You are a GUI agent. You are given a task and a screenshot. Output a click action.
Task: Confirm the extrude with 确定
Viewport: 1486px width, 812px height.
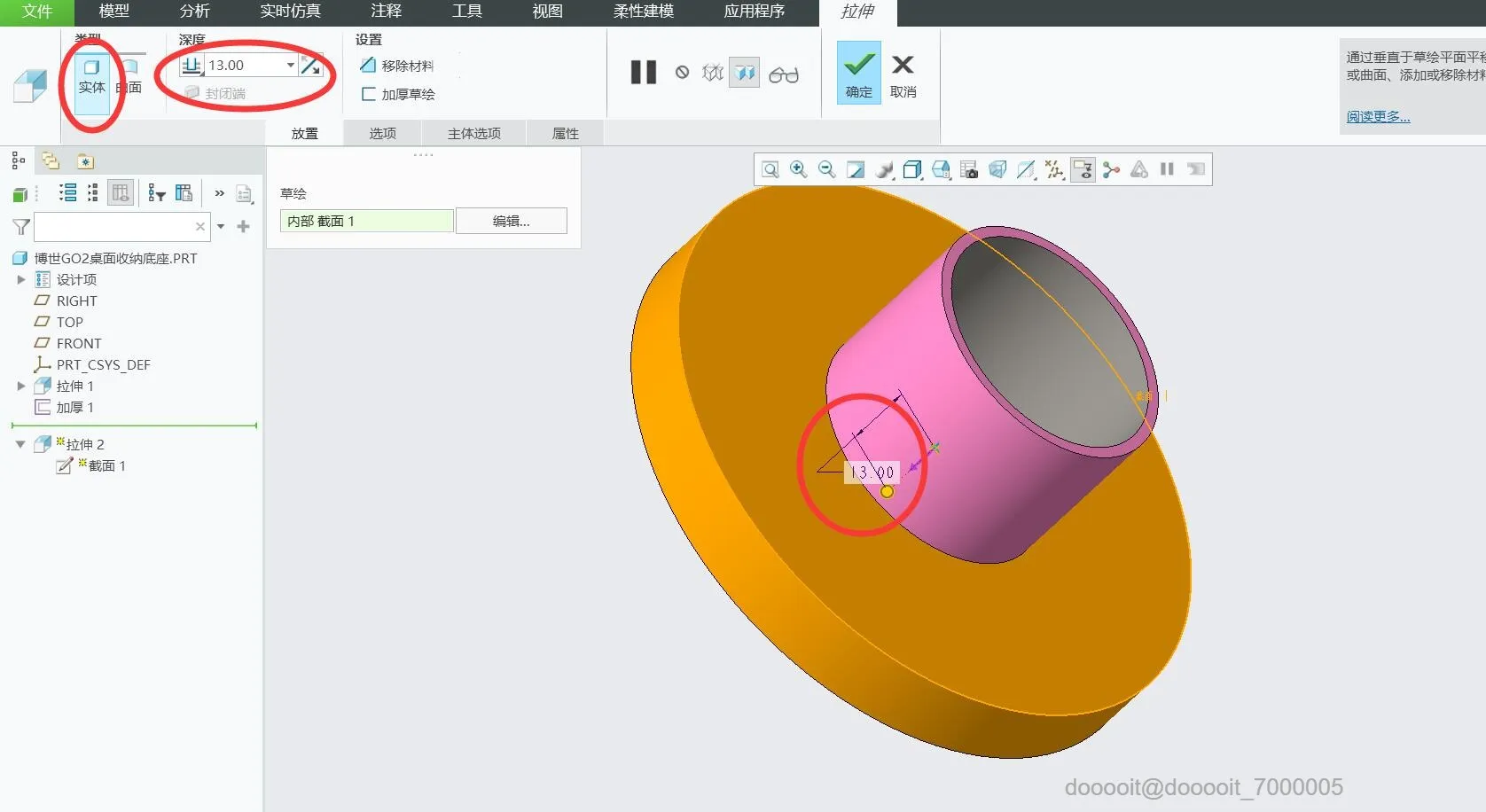tap(858, 74)
